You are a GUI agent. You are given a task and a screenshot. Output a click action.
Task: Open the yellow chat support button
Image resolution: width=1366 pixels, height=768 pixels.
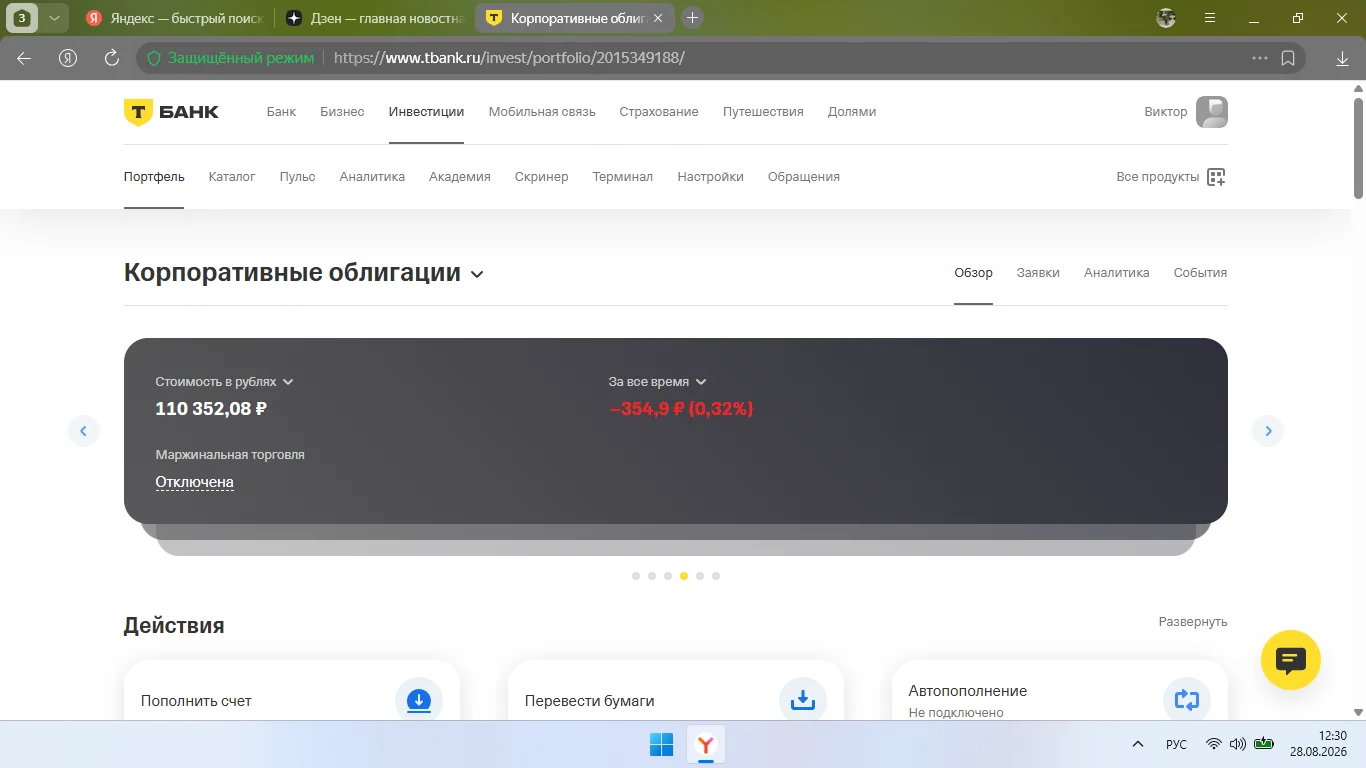1291,660
